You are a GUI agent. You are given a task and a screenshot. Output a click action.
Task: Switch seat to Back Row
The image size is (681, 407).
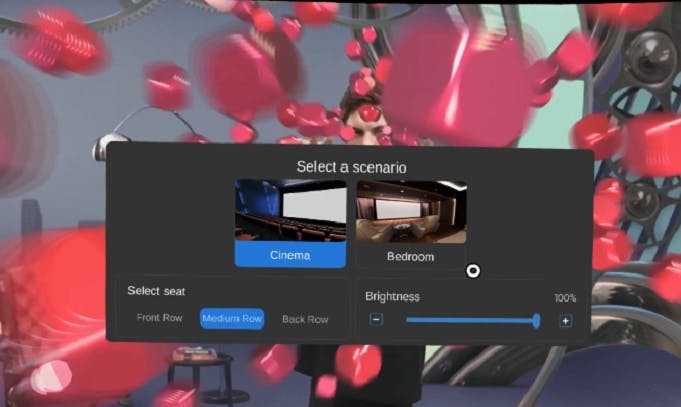304,319
